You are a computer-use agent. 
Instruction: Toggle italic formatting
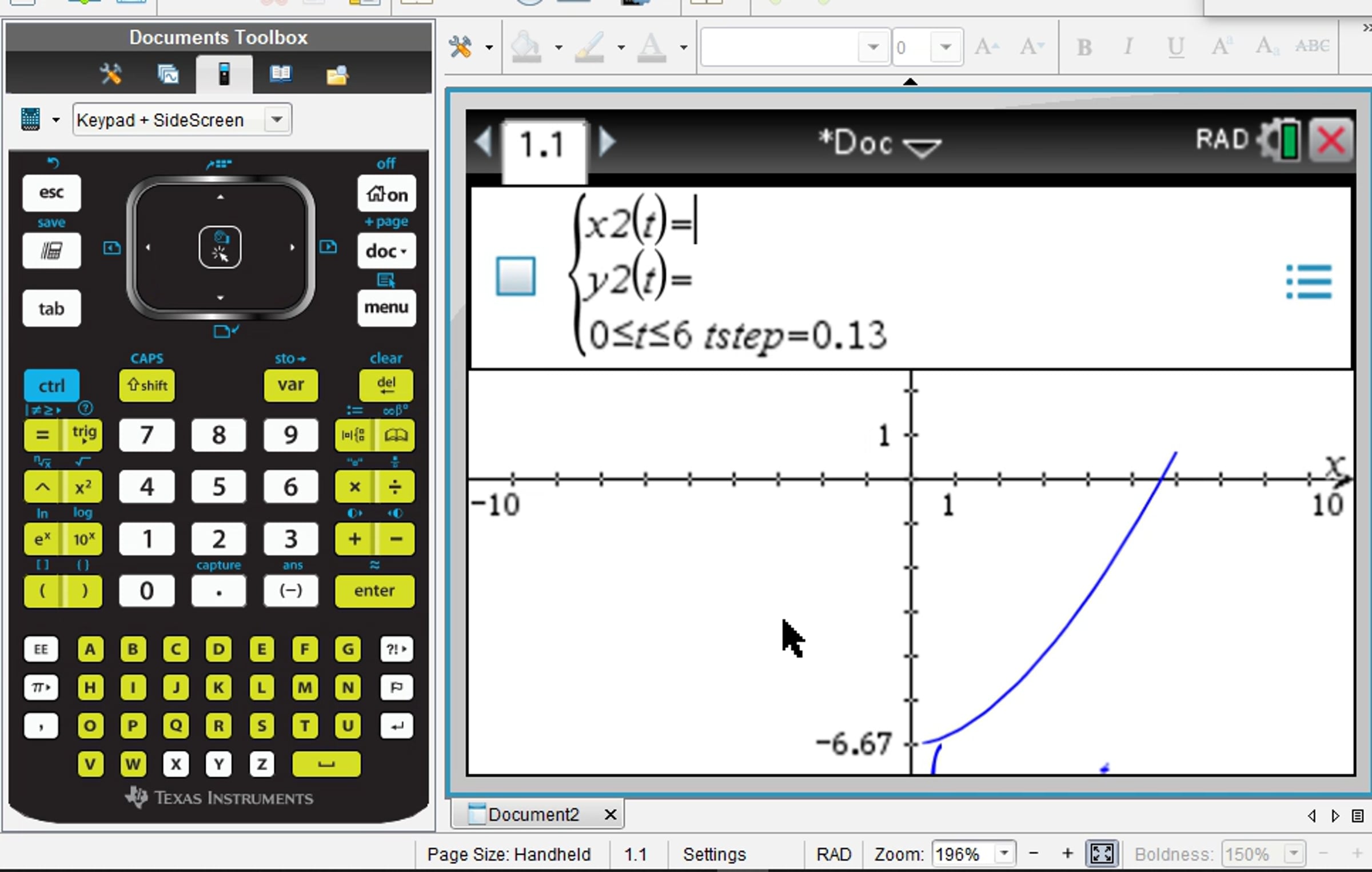pyautogui.click(x=1128, y=46)
